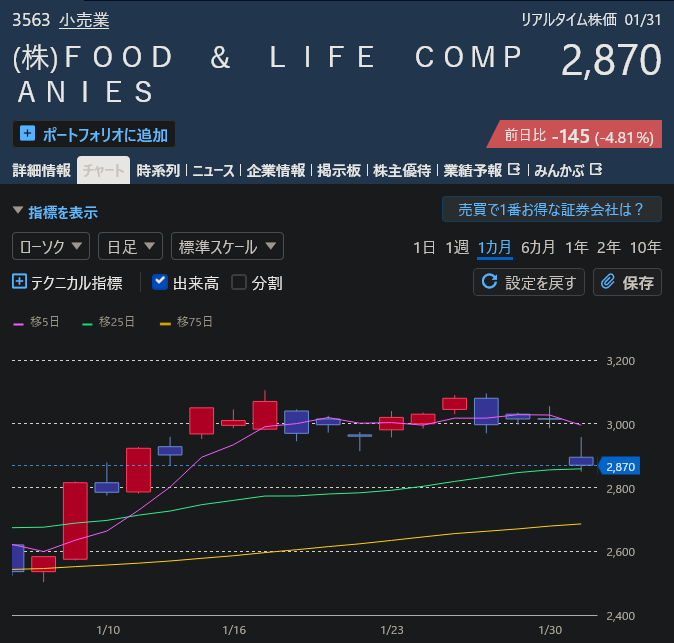Open the 小売業 sector link
Viewport: 674px width, 643px height.
[84, 20]
